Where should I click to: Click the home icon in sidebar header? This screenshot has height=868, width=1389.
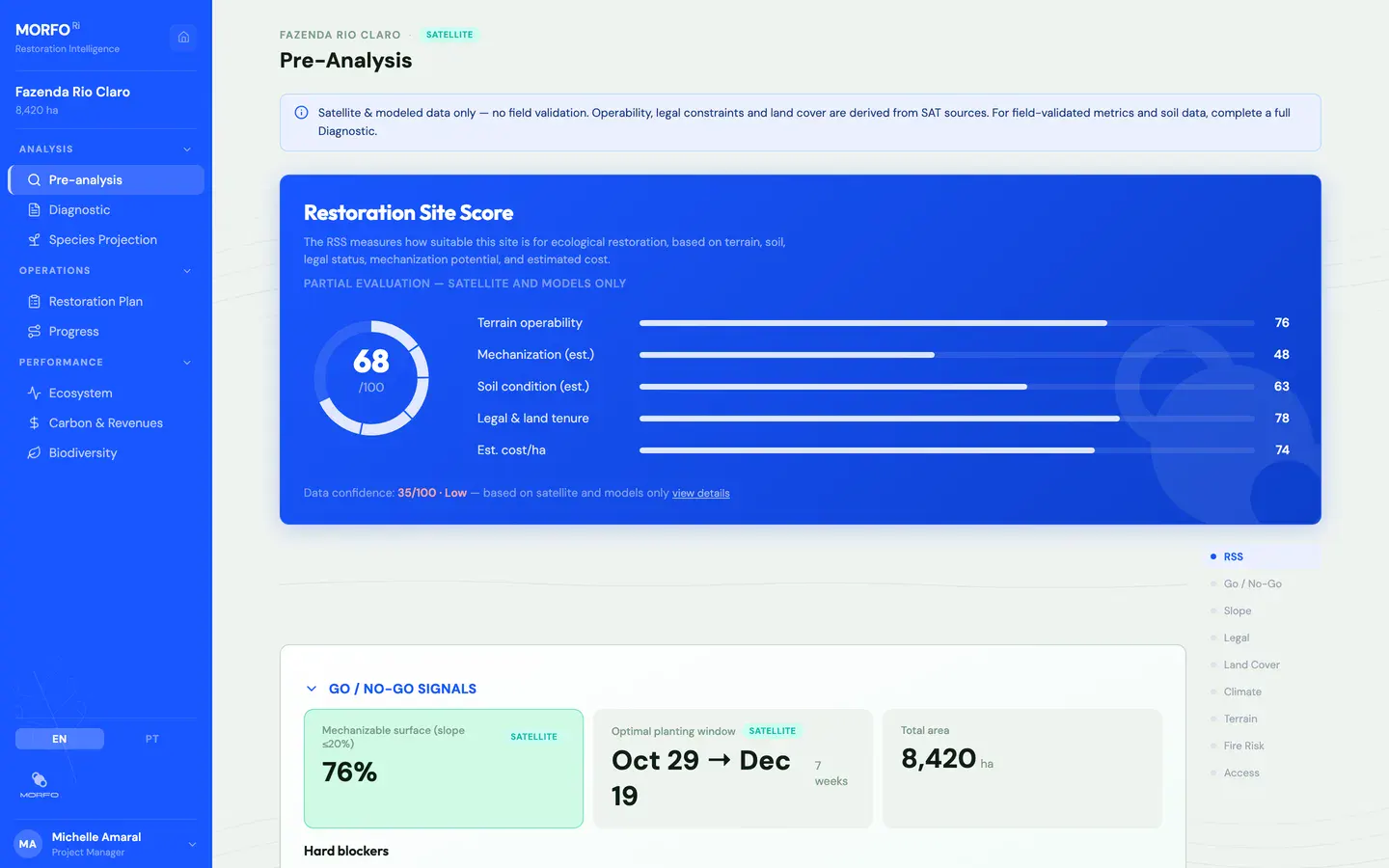pyautogui.click(x=183, y=38)
